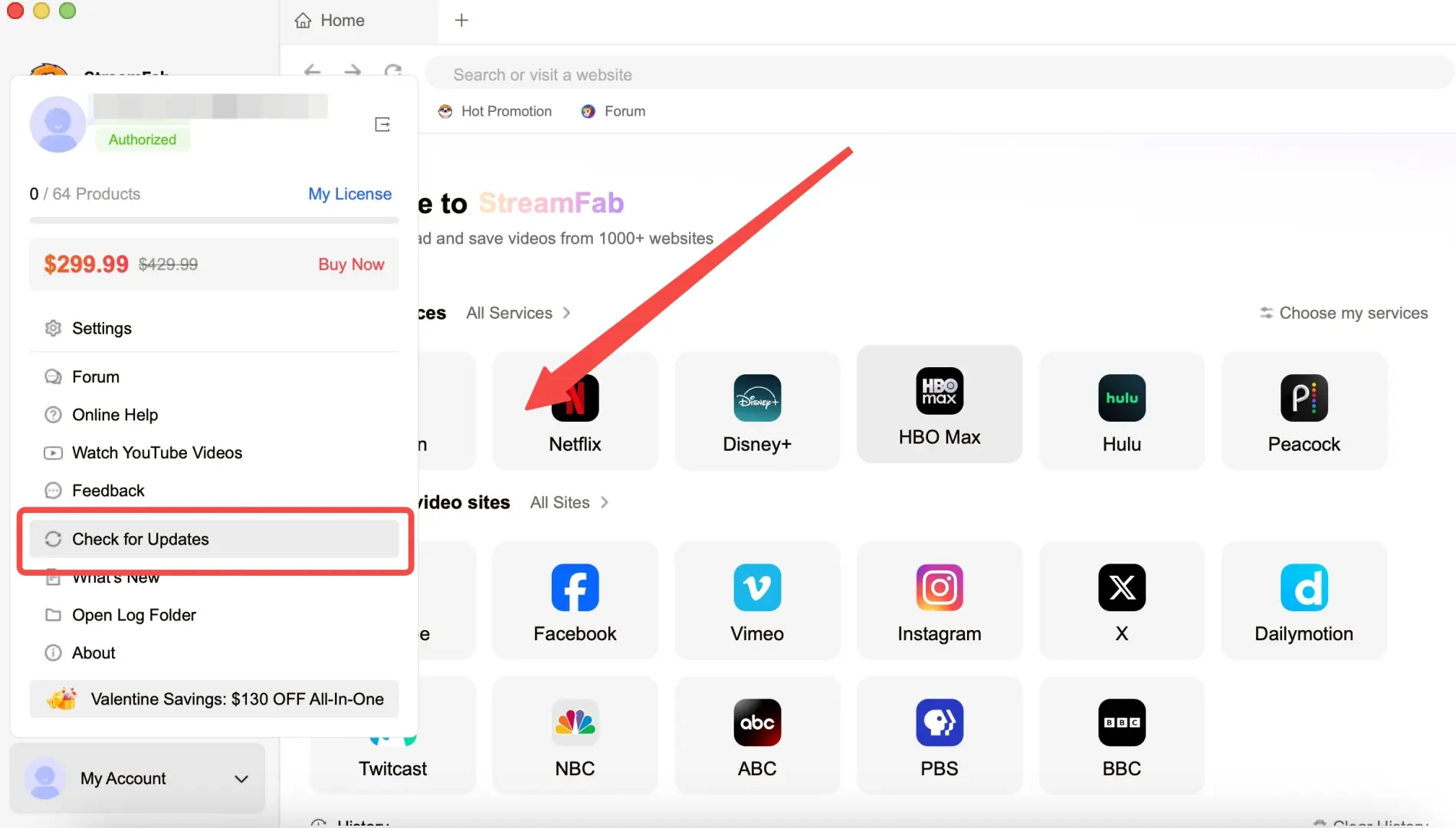Expand All Services list
Screen dimensions: 1456x828
tap(519, 313)
